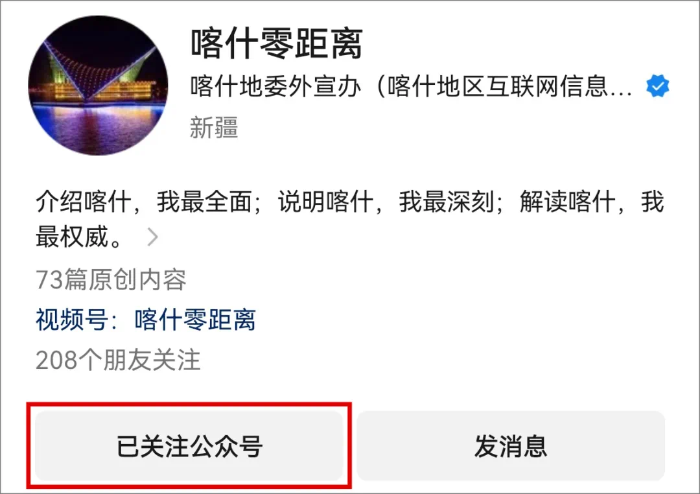
Task: Open the 喀什地委外宣办 verification subject line
Action: 412,86
